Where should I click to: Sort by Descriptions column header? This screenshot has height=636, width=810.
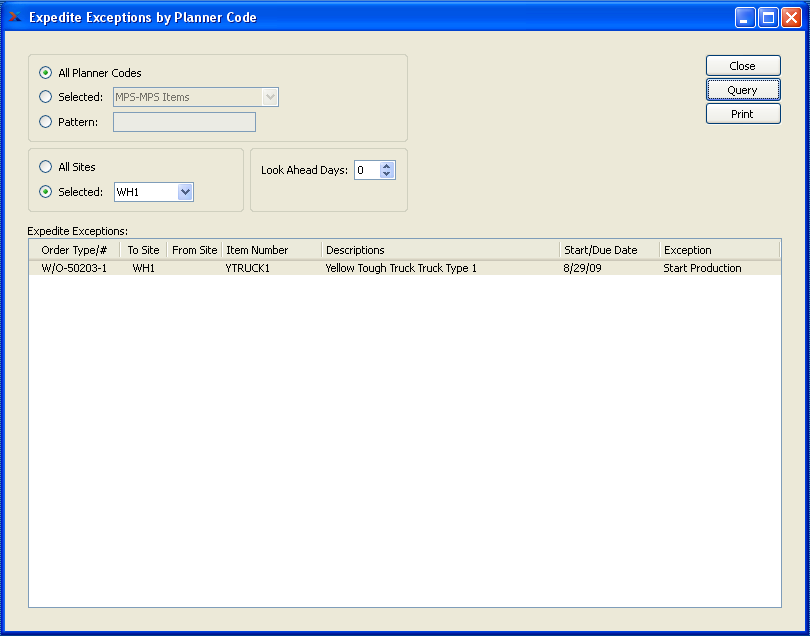point(440,250)
